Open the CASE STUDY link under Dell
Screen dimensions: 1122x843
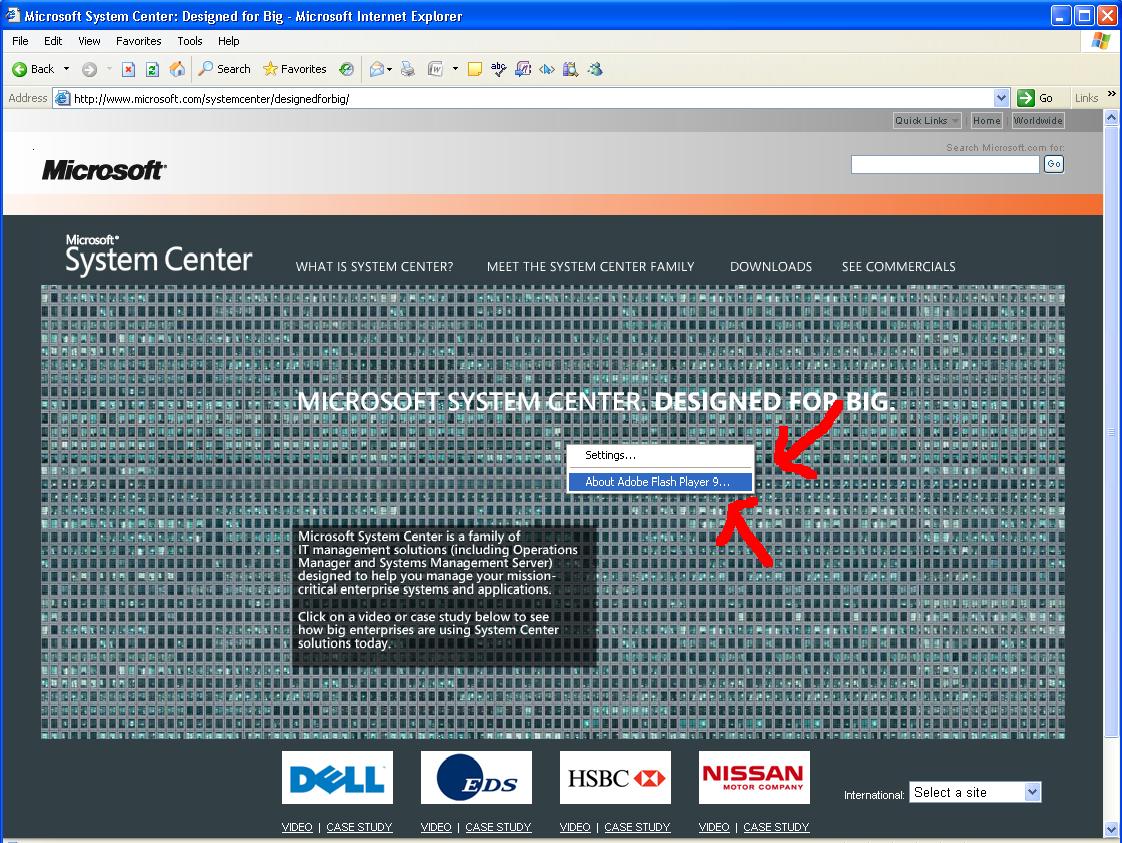pyautogui.click(x=359, y=827)
